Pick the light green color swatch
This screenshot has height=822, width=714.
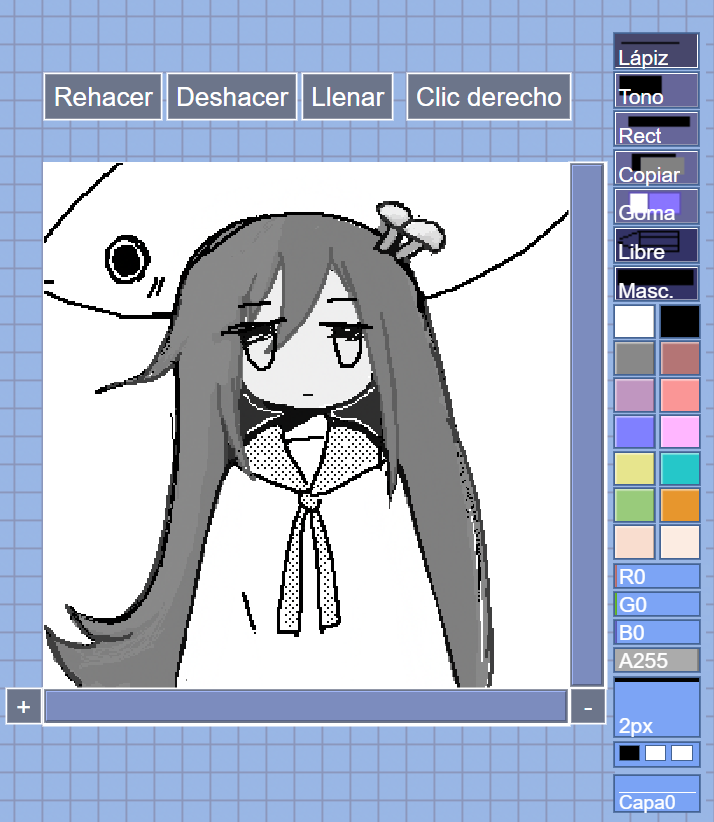634,505
